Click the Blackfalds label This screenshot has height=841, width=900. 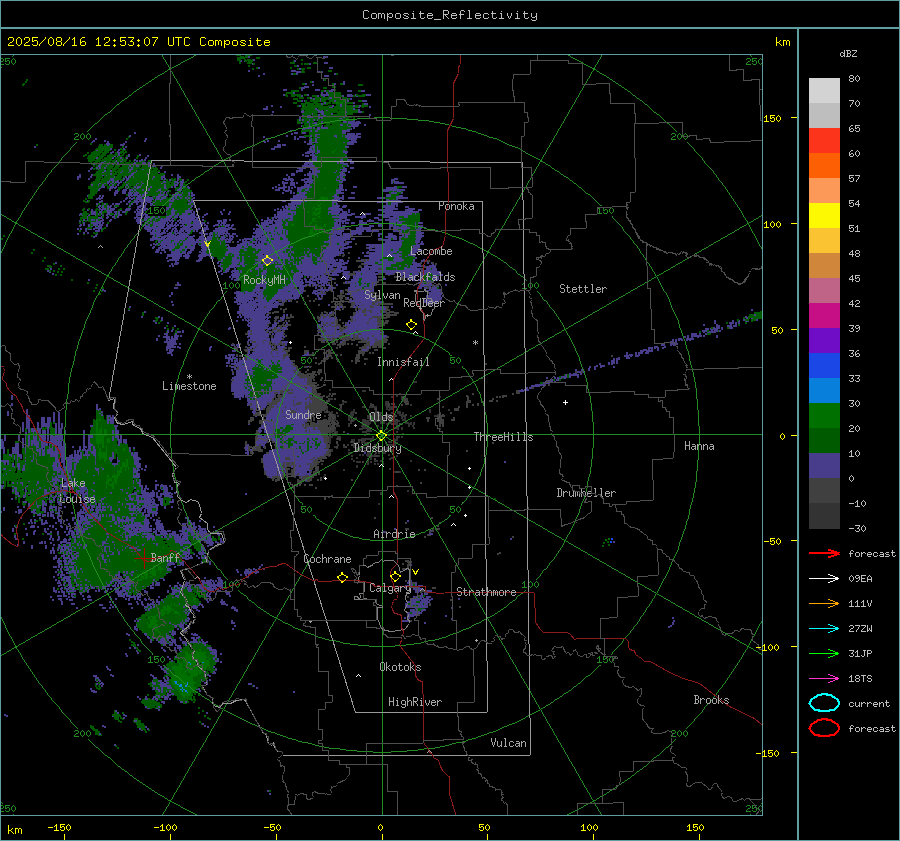click(425, 277)
